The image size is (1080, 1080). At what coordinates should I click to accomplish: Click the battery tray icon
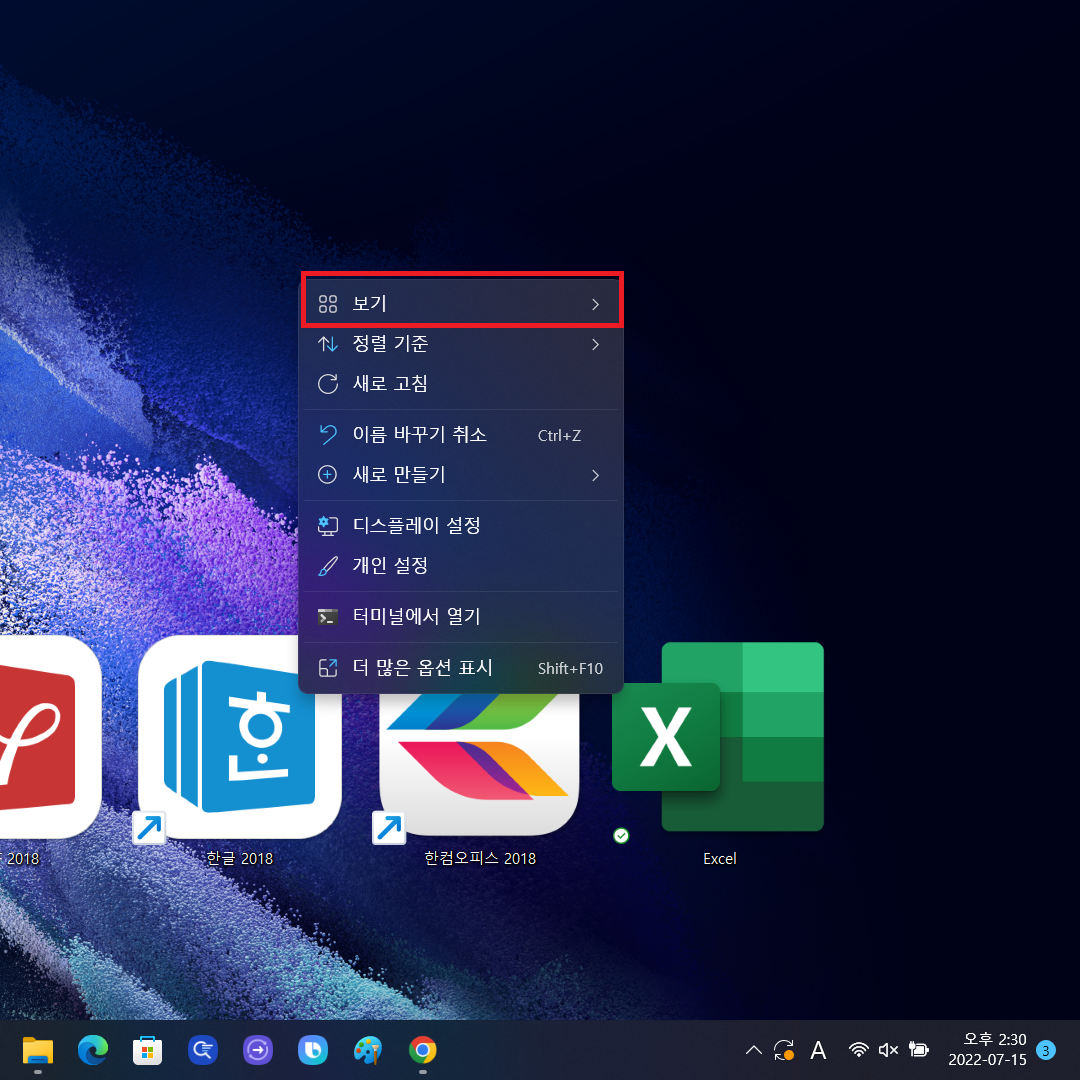point(919,1050)
